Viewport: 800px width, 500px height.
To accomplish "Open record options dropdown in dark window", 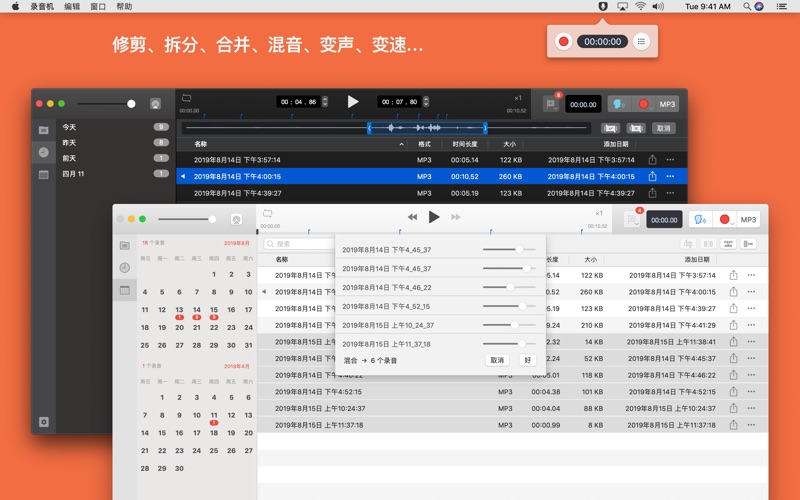I will coord(644,104).
